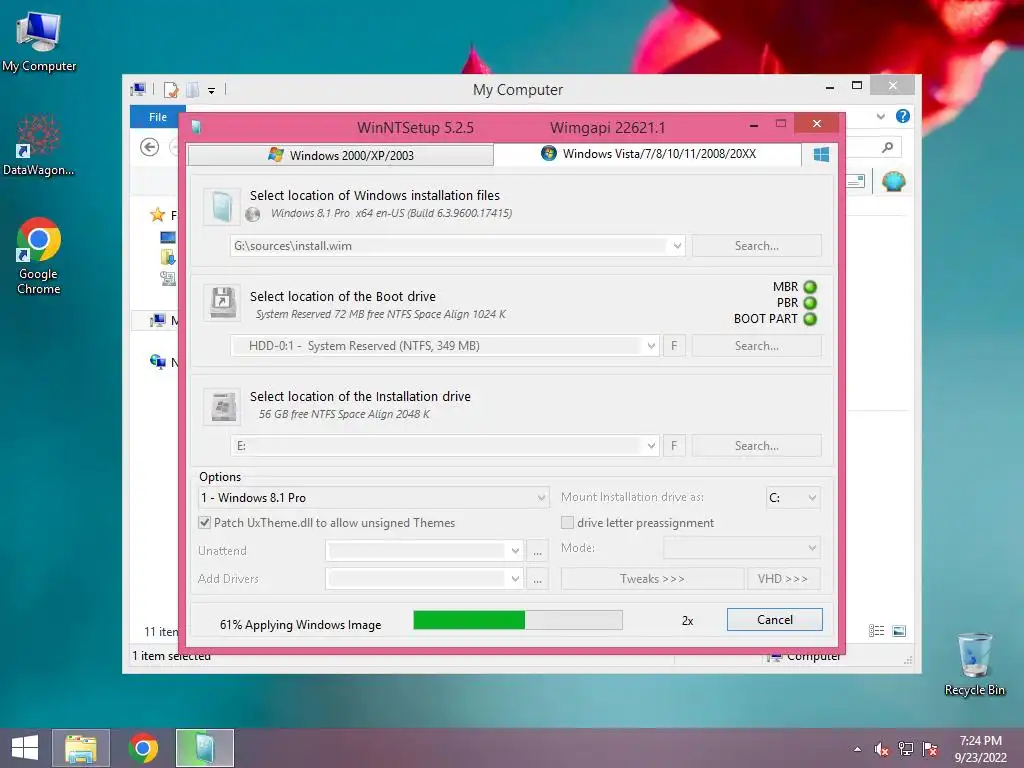Click the F button beside boot drive

click(x=674, y=345)
